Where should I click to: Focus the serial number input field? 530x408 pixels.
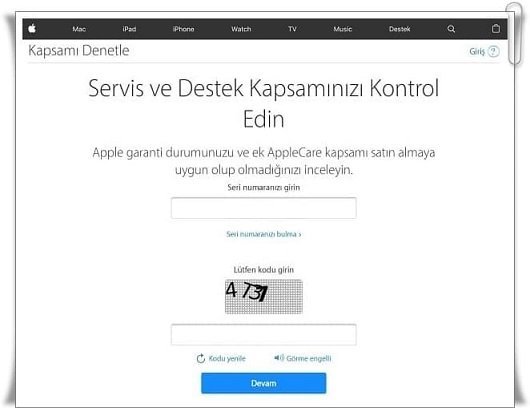(x=264, y=208)
